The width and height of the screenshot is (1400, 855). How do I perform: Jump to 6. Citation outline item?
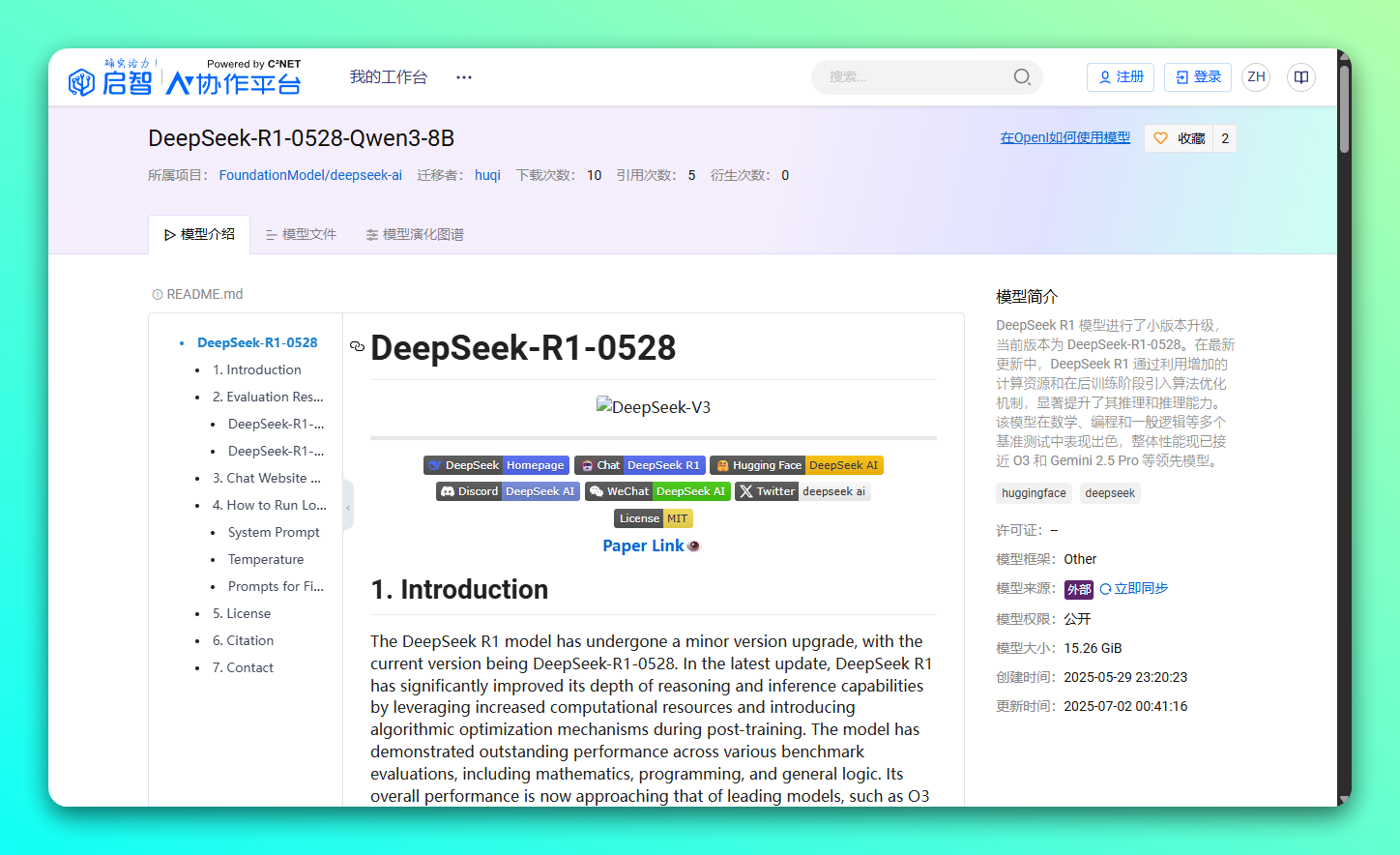pos(243,640)
